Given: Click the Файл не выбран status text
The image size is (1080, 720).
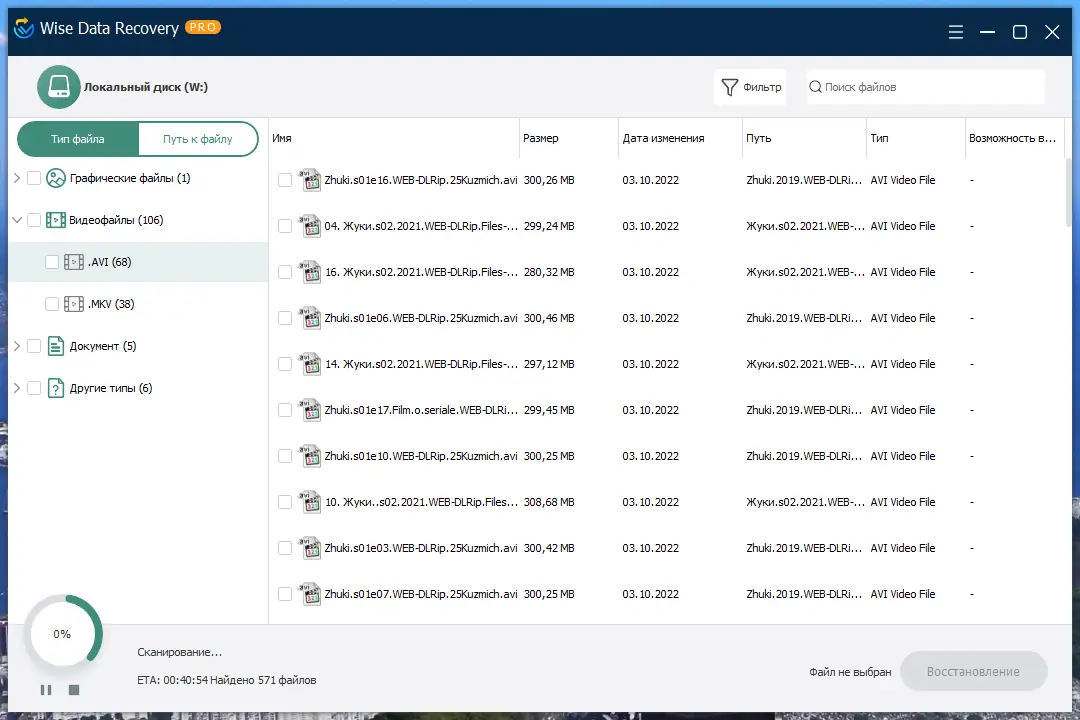Looking at the screenshot, I should (x=850, y=672).
